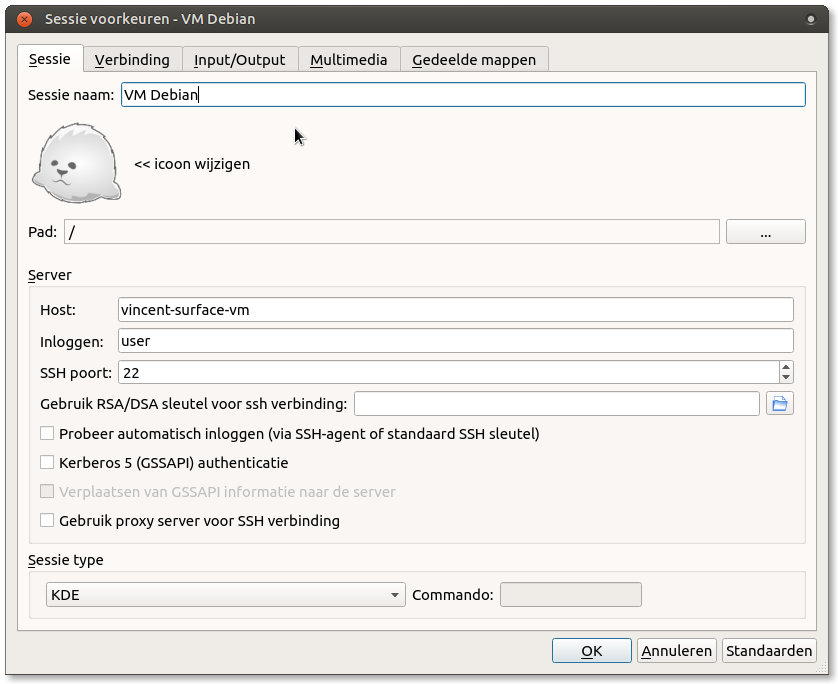Open the Input/Output tab
Image resolution: width=838 pixels, height=684 pixels.
coord(239,60)
